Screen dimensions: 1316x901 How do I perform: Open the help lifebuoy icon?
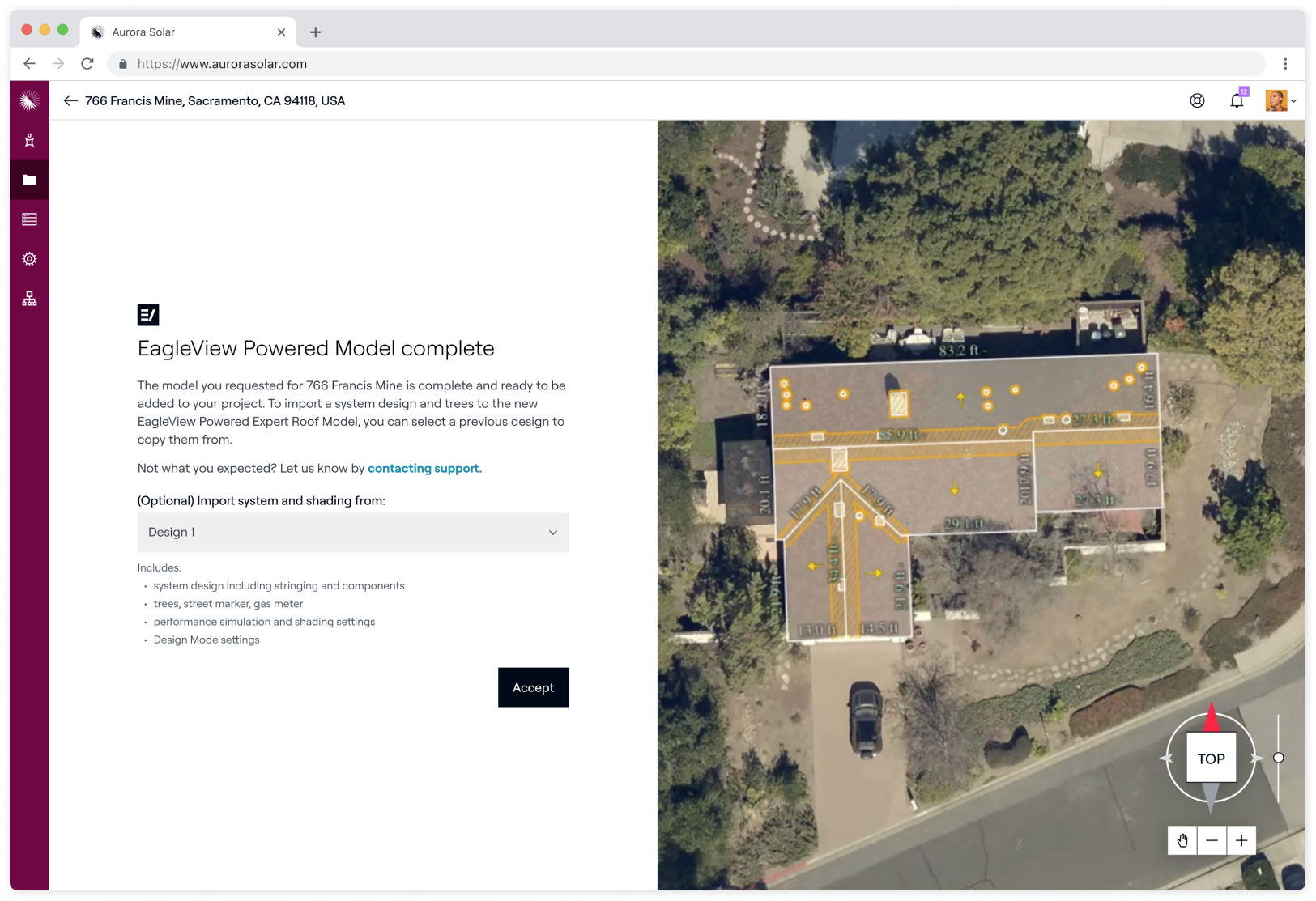pos(1197,100)
